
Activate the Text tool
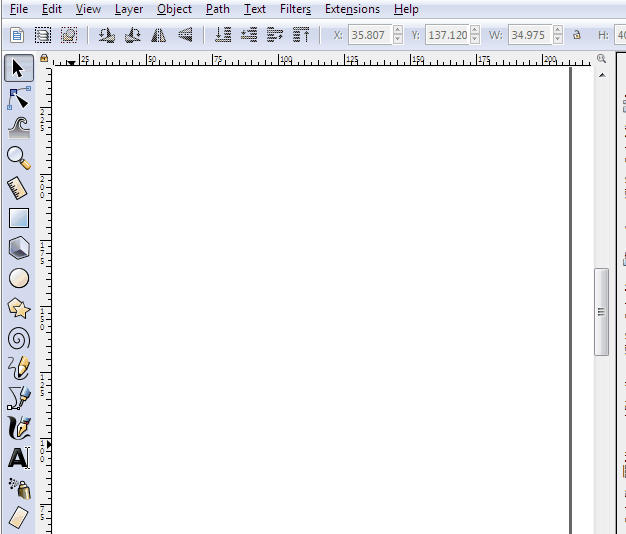click(x=18, y=459)
